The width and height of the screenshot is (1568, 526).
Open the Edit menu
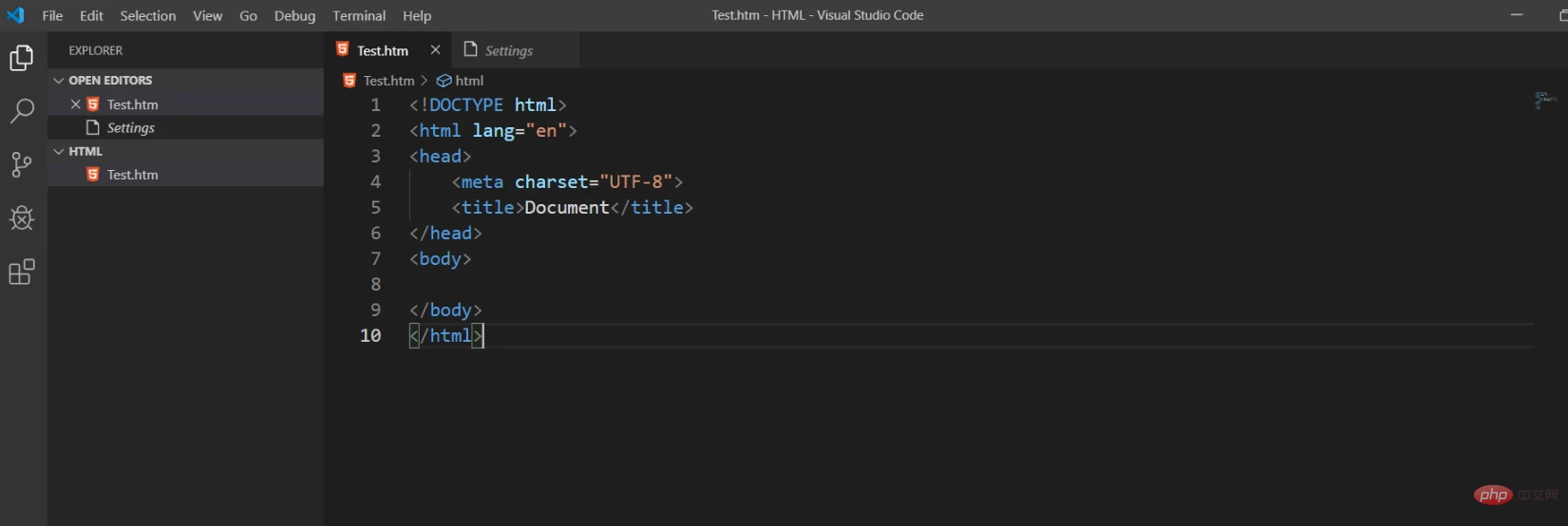pos(91,15)
